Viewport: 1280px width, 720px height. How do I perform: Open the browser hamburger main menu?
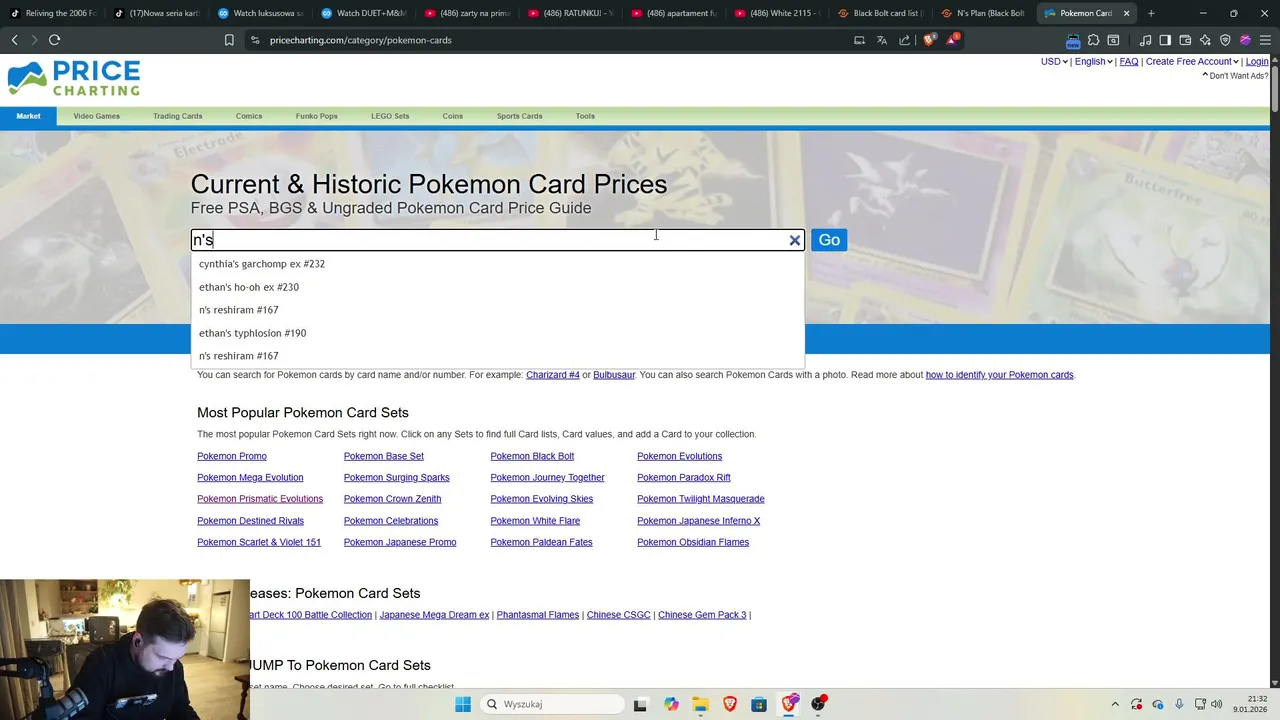(1266, 40)
